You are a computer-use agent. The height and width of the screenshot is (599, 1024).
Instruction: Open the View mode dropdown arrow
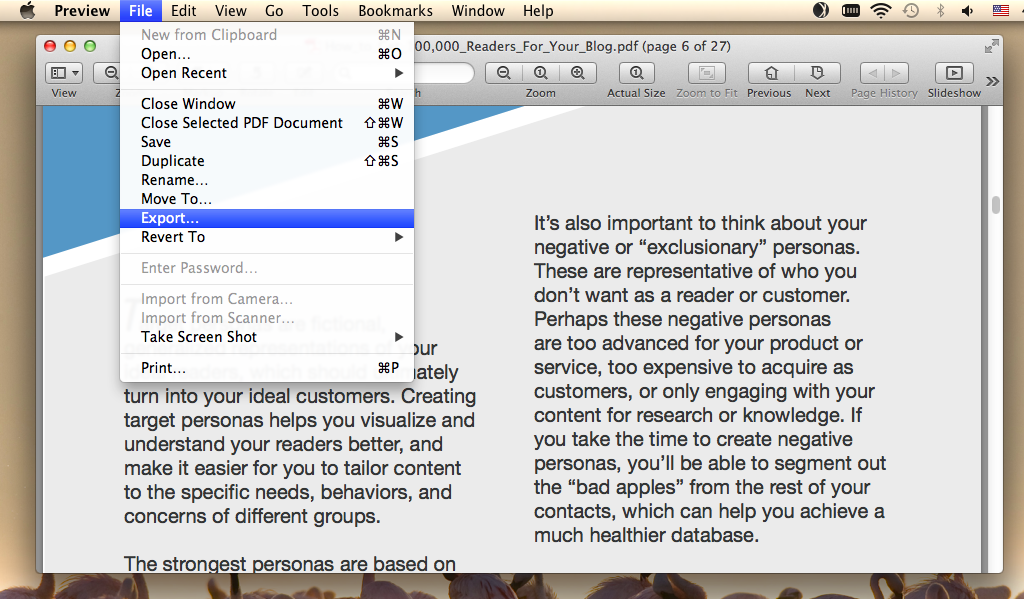(75, 72)
